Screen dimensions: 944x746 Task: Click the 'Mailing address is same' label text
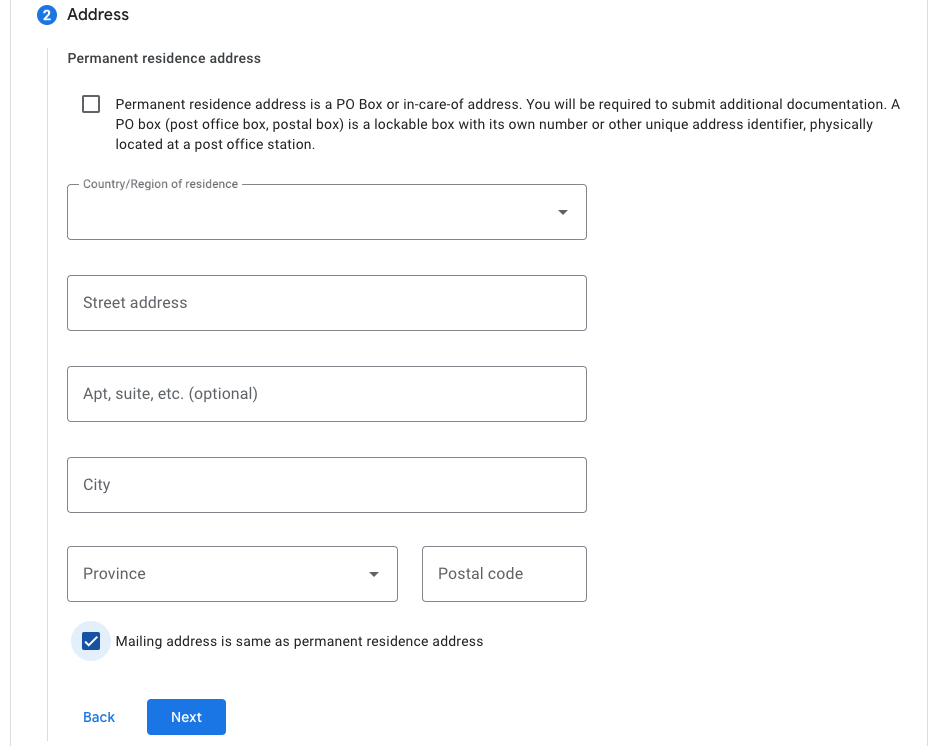pos(299,641)
